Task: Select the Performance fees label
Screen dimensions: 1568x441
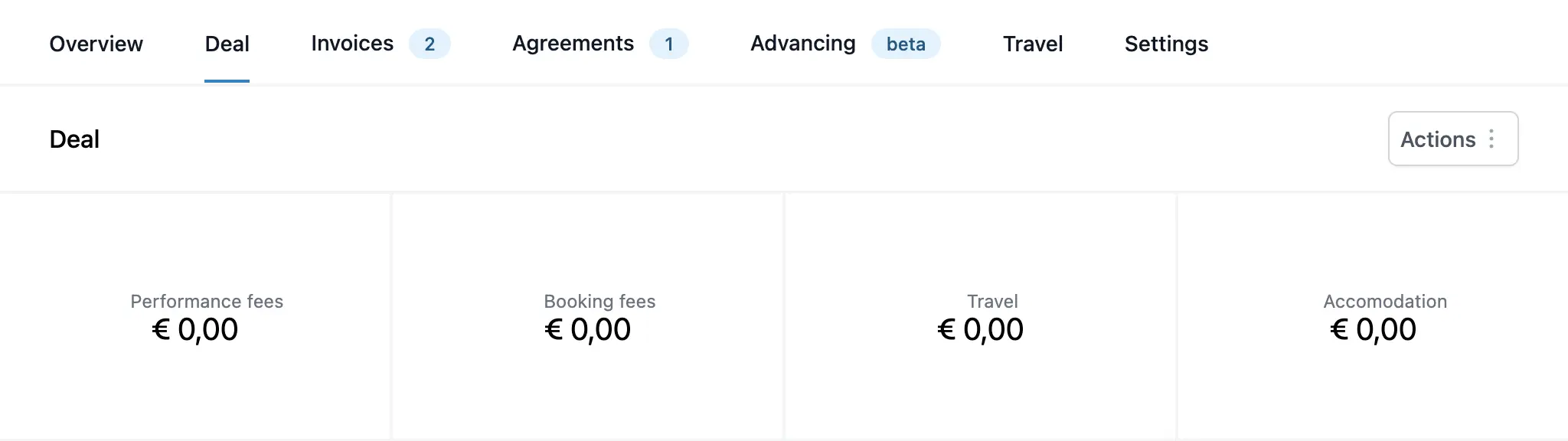Action: tap(207, 302)
